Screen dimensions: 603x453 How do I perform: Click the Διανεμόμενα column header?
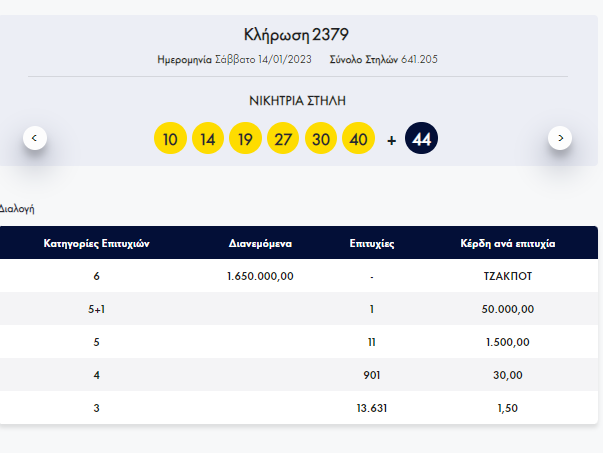coord(260,243)
